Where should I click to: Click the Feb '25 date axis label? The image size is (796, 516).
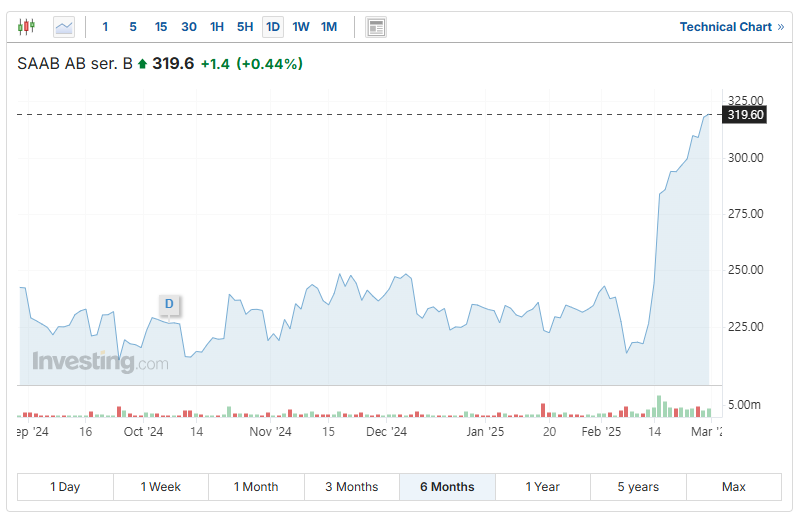point(601,432)
